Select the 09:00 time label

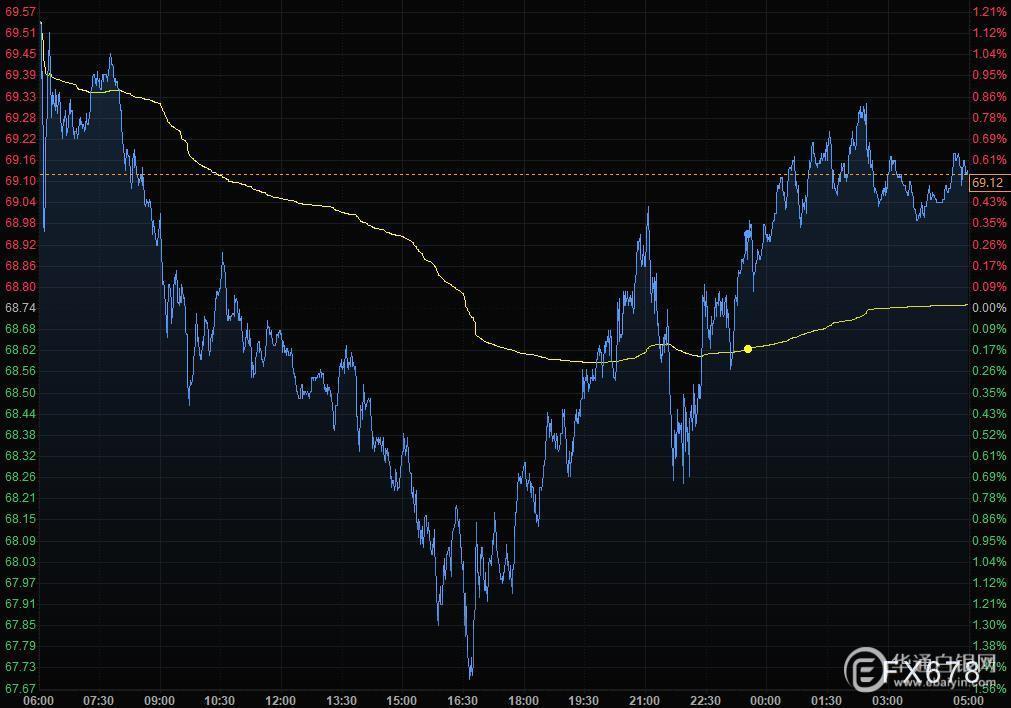(x=159, y=700)
